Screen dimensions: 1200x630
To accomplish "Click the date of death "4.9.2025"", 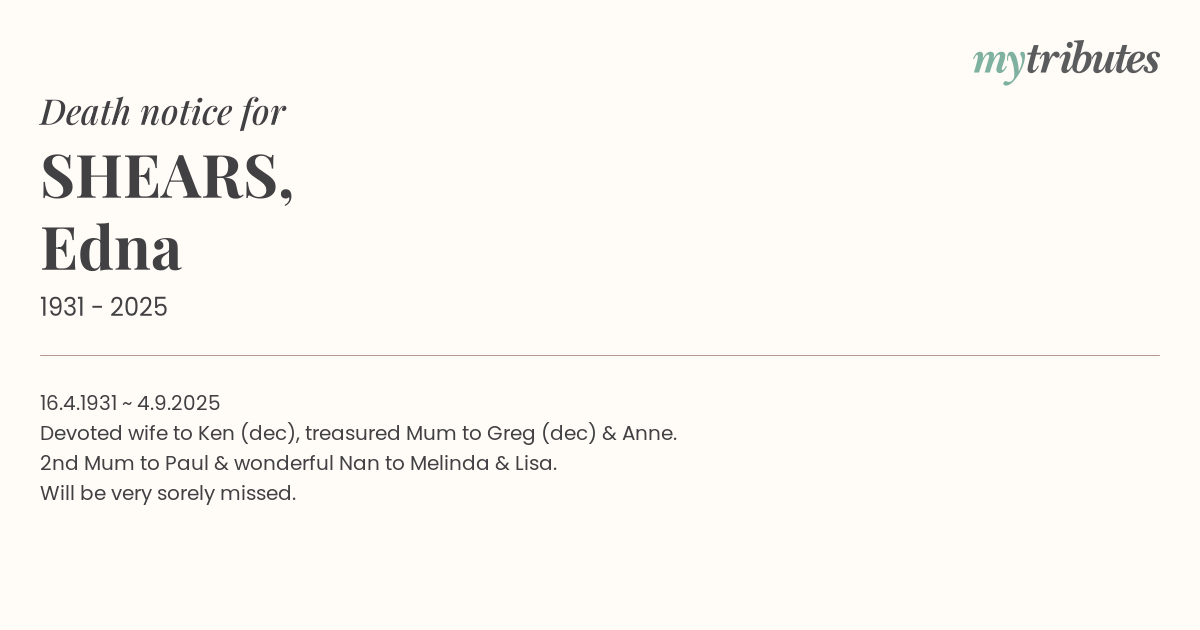I will pyautogui.click(x=178, y=403).
